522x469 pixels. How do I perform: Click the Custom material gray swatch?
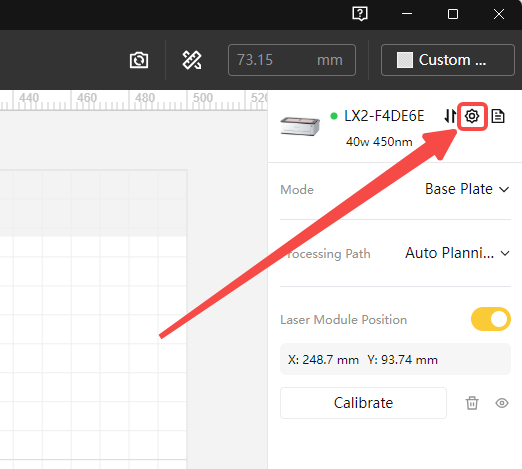[x=405, y=60]
